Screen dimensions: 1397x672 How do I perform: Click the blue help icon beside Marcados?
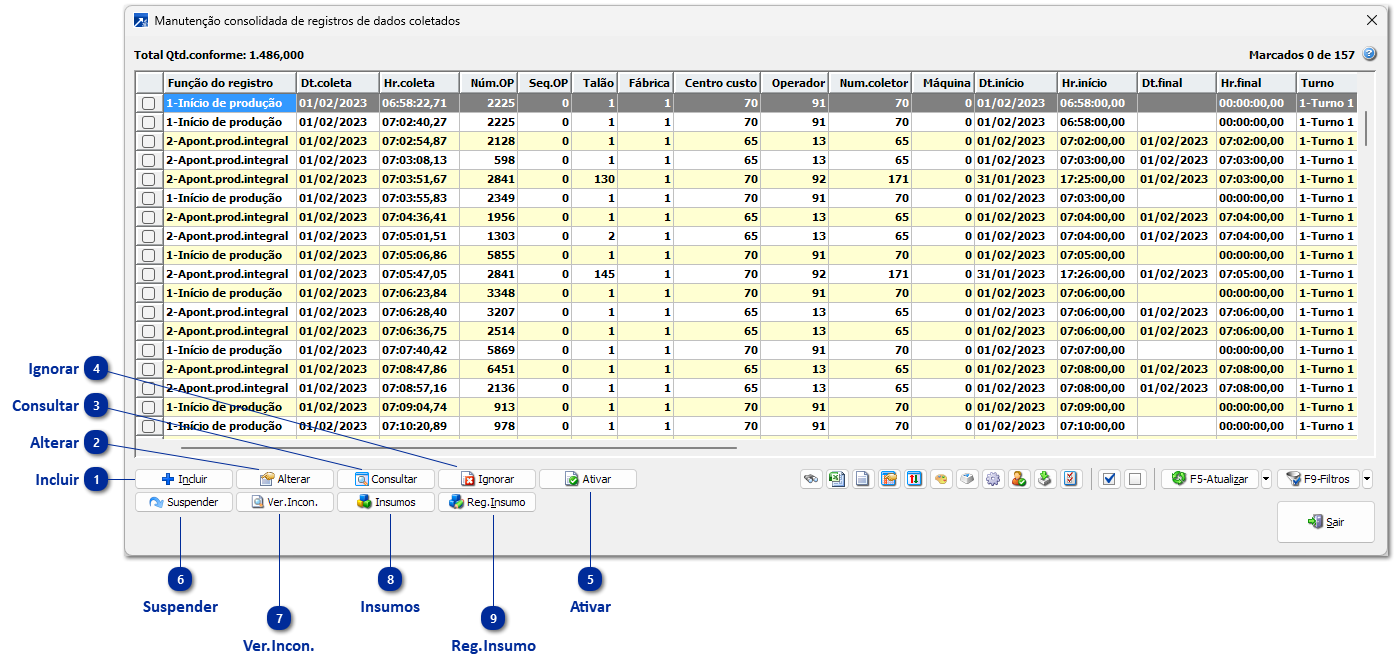[x=1370, y=55]
